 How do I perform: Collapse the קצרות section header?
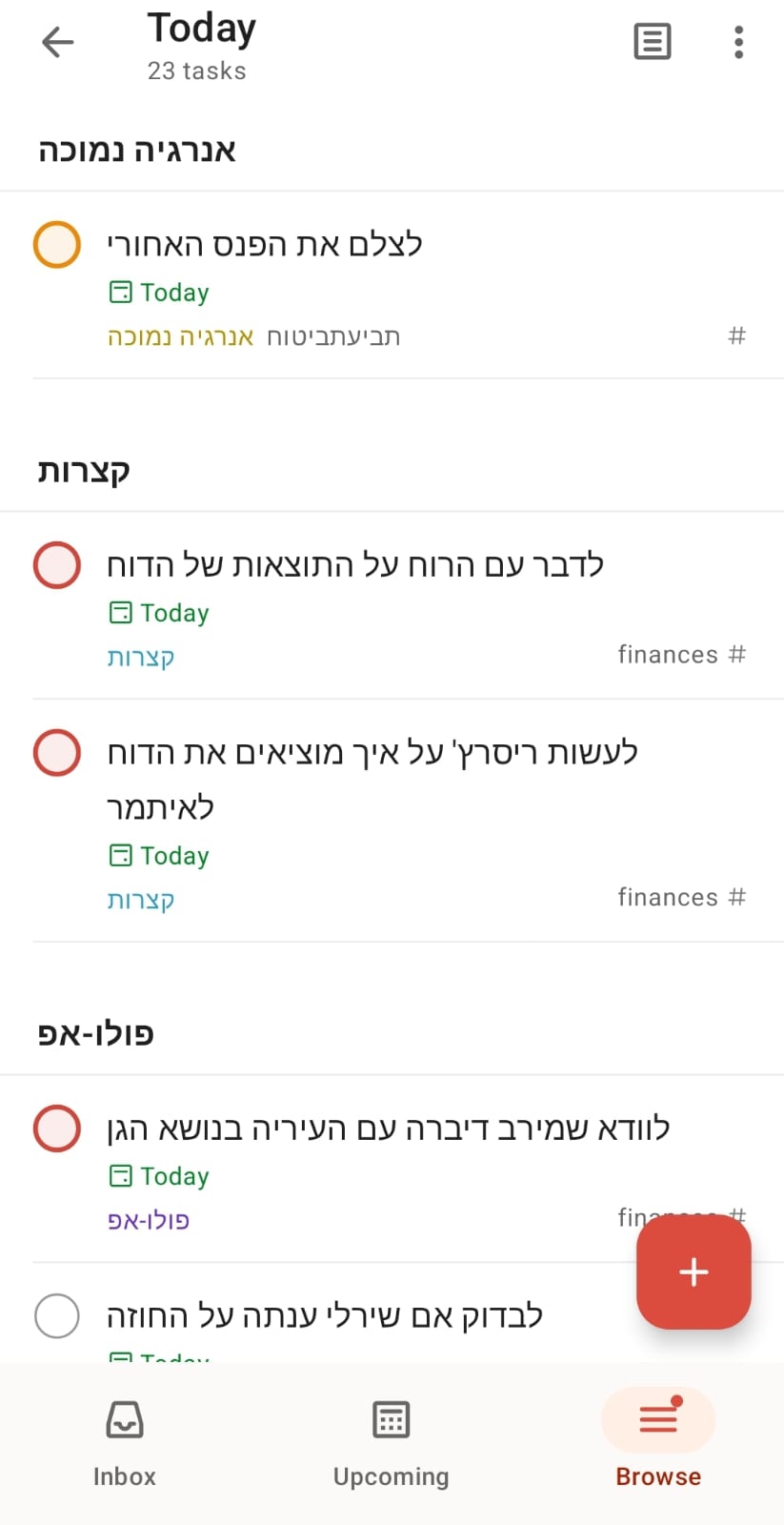click(x=84, y=471)
